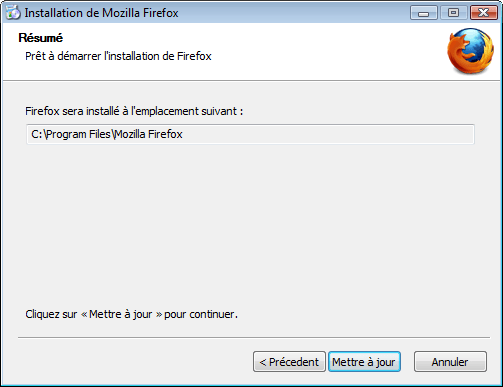This screenshot has width=503, height=387.
Task: Click the pour continuer text at bottom
Action: pyautogui.click(x=201, y=314)
